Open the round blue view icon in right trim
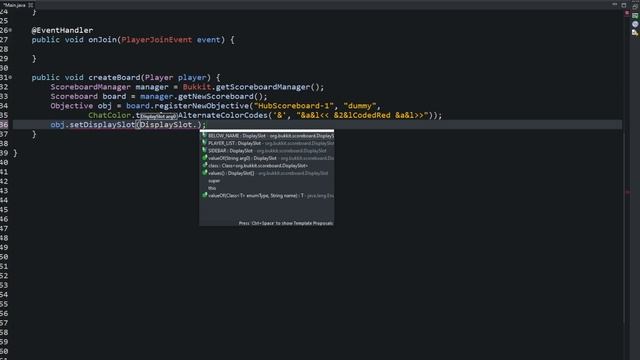The width and height of the screenshot is (640, 360). tap(635, 24)
